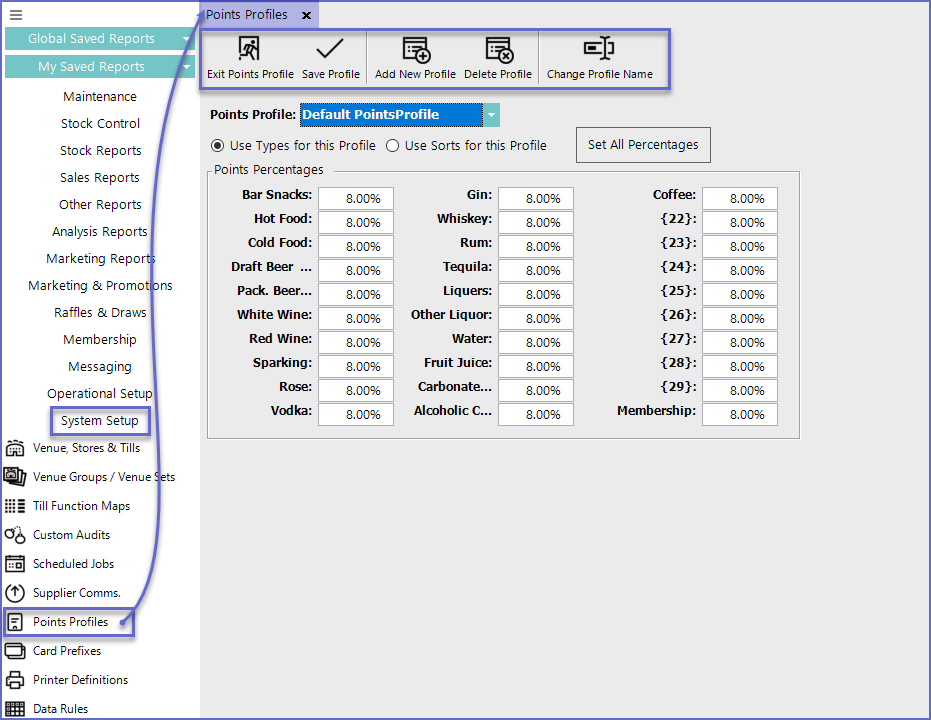Select Use Types for this Profile

point(218,146)
